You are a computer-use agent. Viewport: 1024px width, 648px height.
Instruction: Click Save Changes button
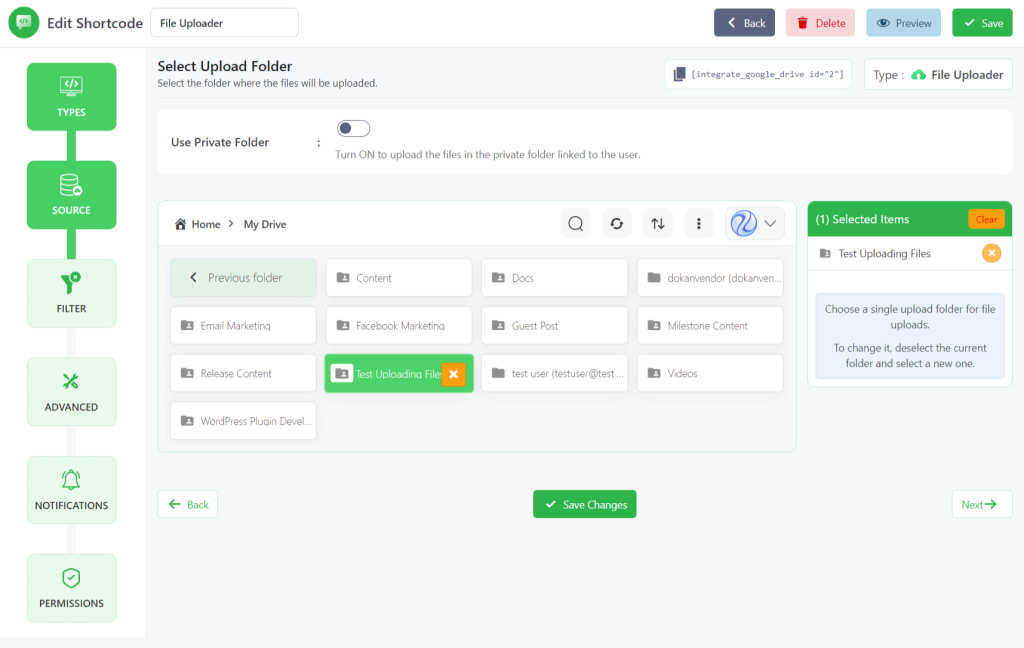click(584, 504)
